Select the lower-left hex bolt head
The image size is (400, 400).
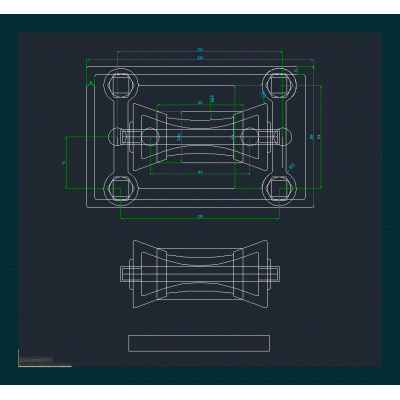point(121,188)
